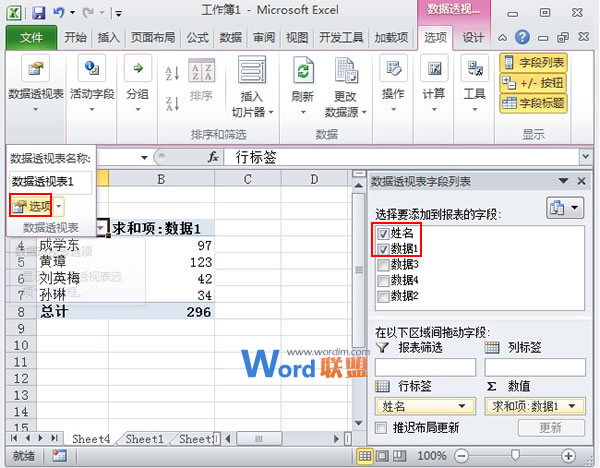600x468 pixels.
Task: Toggle the 字段列表 display button
Action: [x=533, y=62]
